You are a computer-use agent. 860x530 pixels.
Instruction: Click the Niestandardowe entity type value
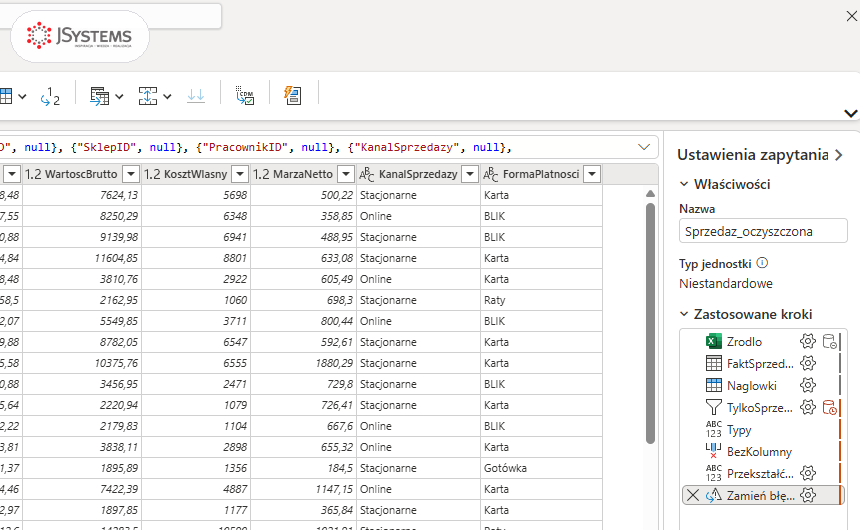pyautogui.click(x=726, y=284)
